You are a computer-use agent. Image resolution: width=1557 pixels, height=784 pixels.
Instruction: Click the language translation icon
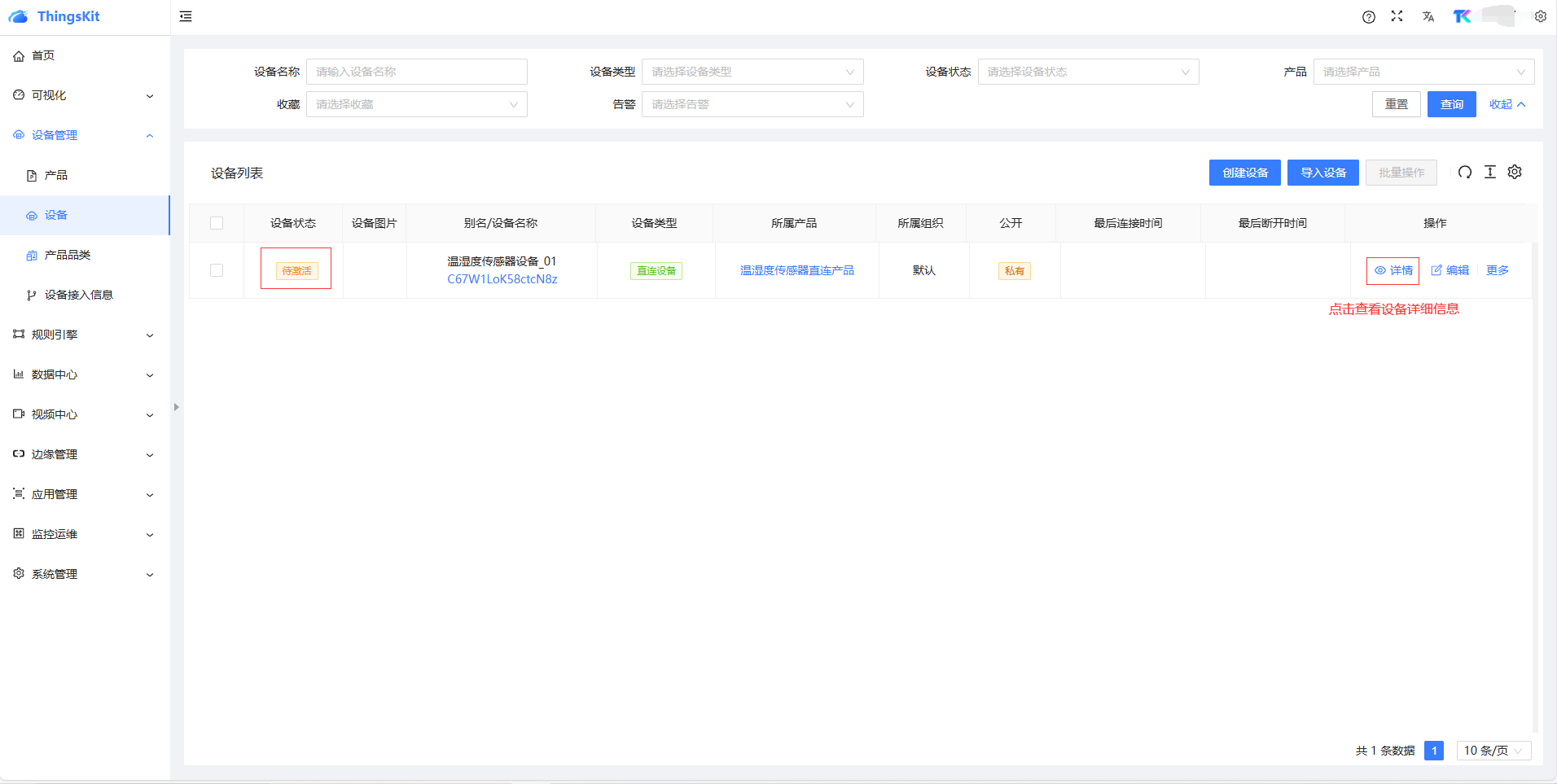[1428, 16]
